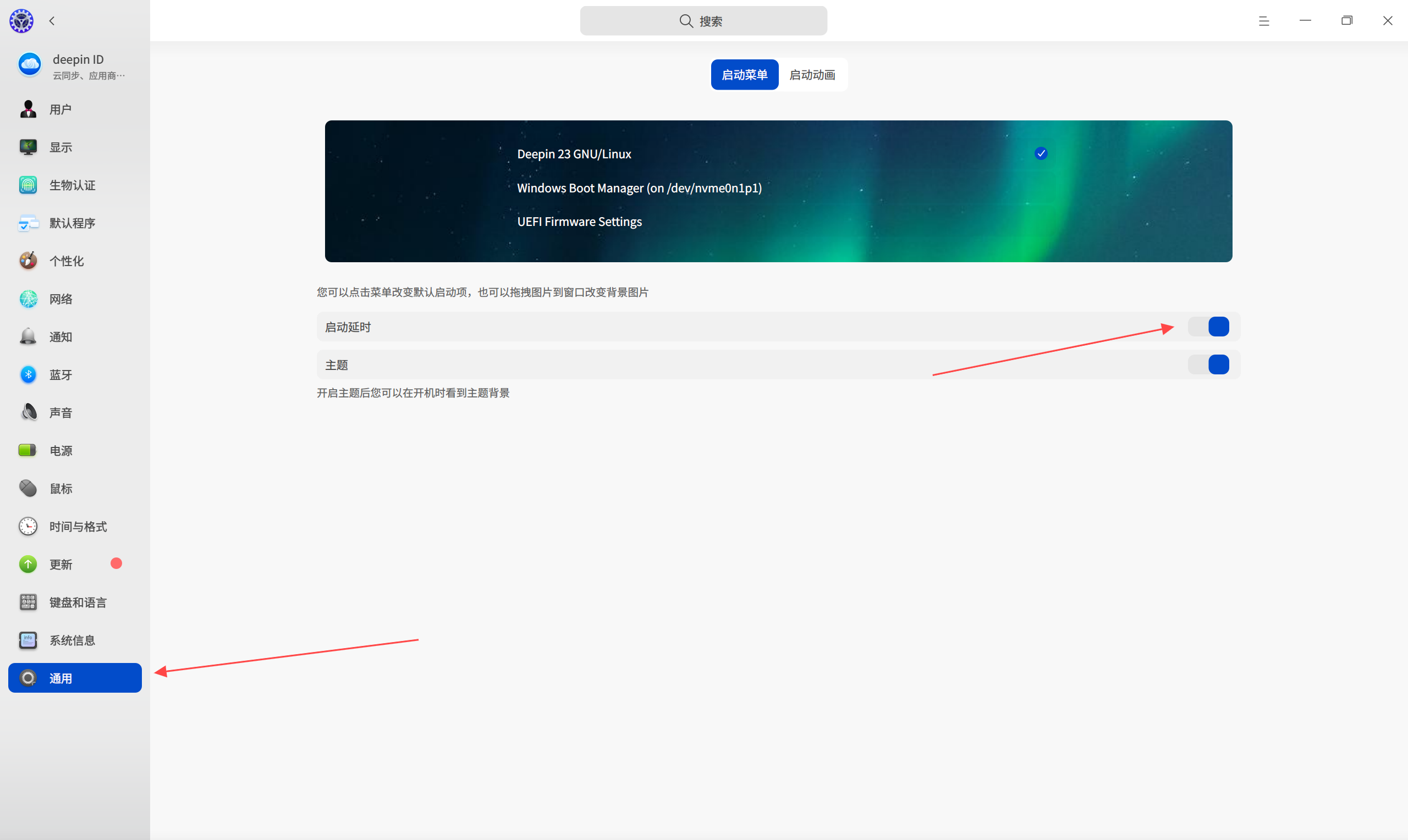Select Windows Boot Manager boot entry

639,188
